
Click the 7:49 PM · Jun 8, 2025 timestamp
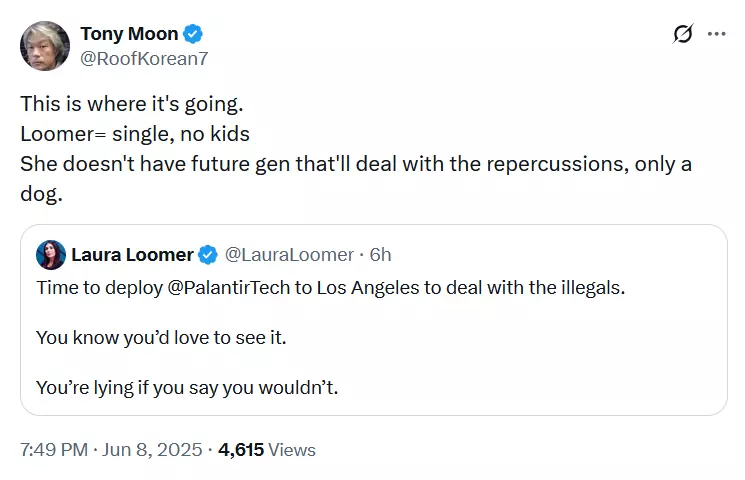111,450
